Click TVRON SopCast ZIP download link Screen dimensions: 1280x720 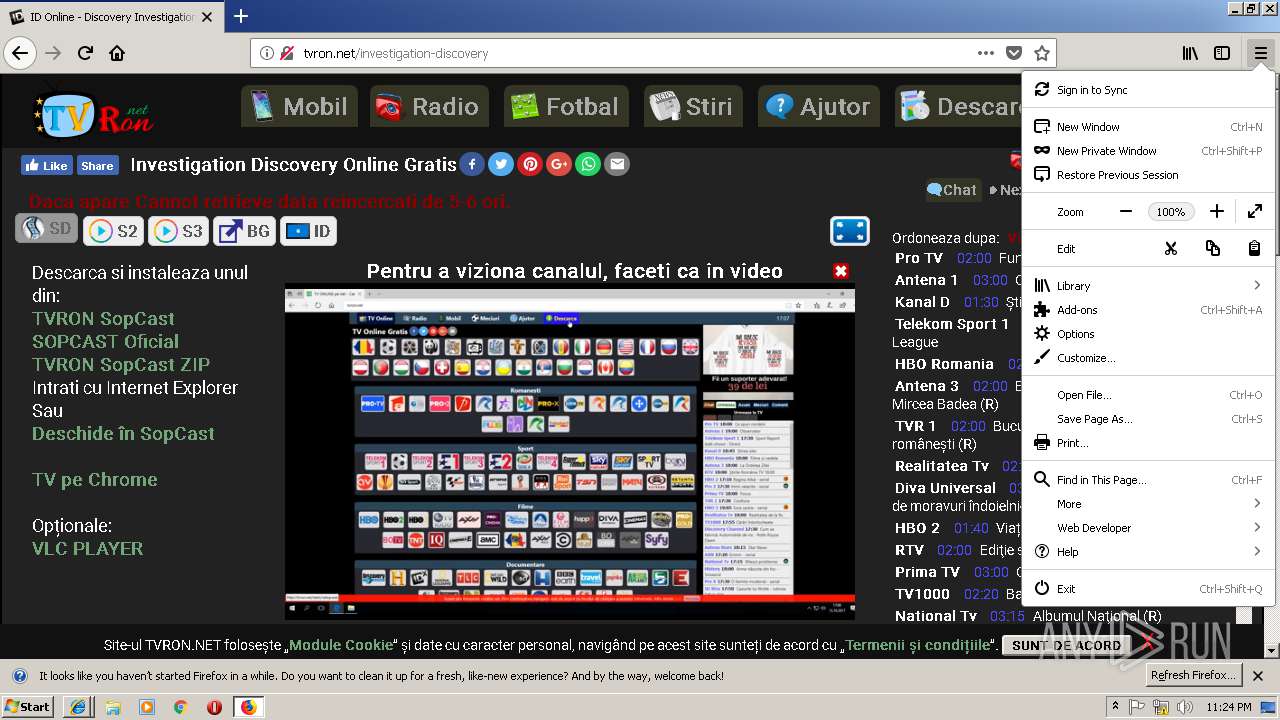tap(121, 364)
